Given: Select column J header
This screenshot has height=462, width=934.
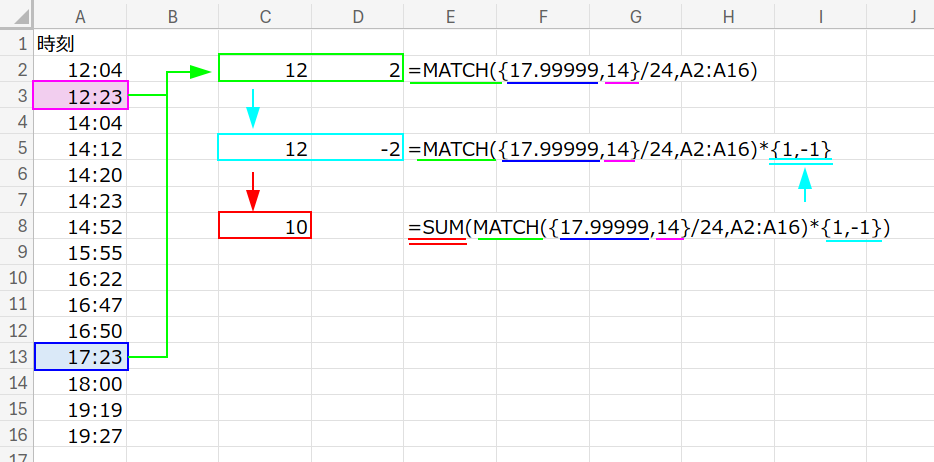Looking at the screenshot, I should (912, 16).
